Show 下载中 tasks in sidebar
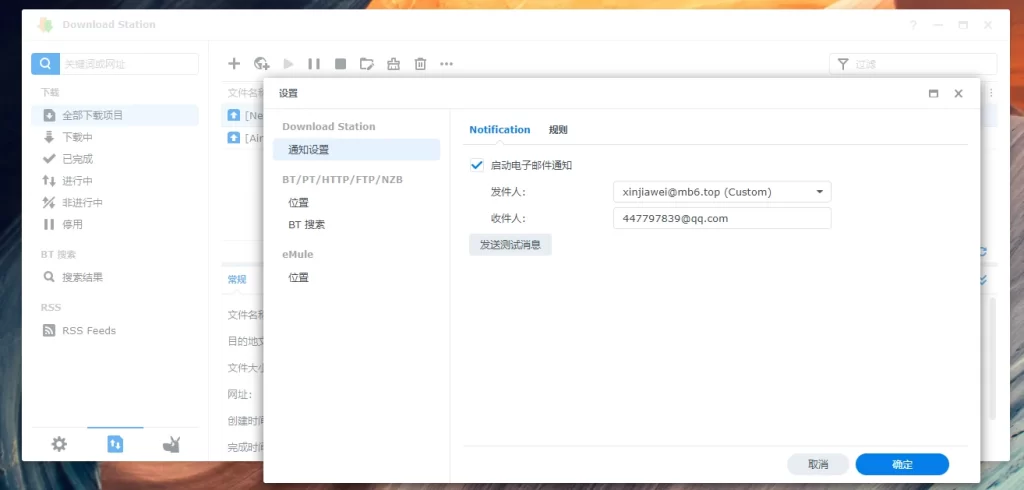 pos(115,137)
